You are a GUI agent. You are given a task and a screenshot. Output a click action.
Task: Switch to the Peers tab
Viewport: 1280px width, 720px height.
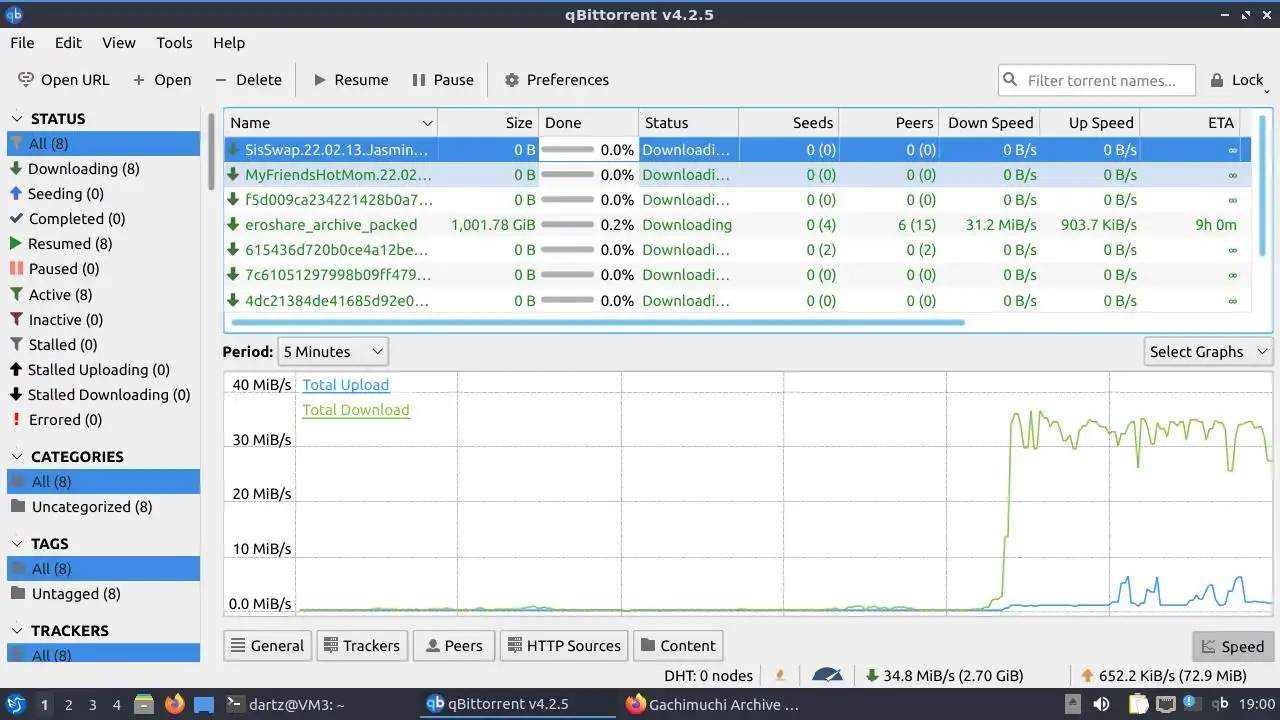pyautogui.click(x=453, y=646)
